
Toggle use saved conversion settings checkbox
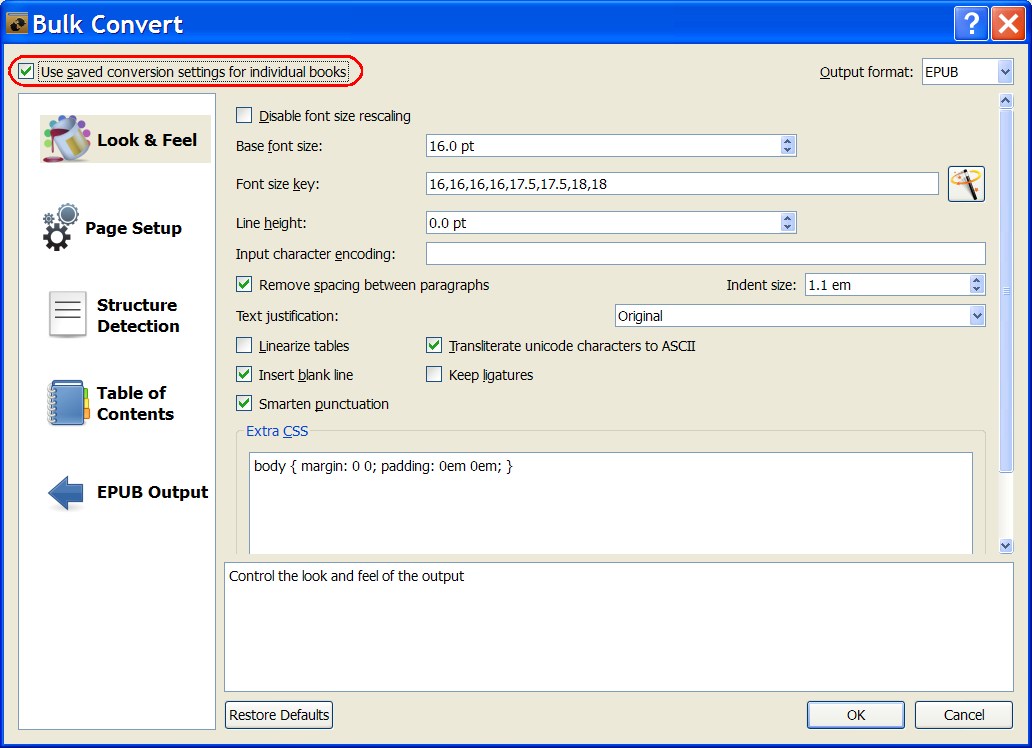(x=26, y=72)
